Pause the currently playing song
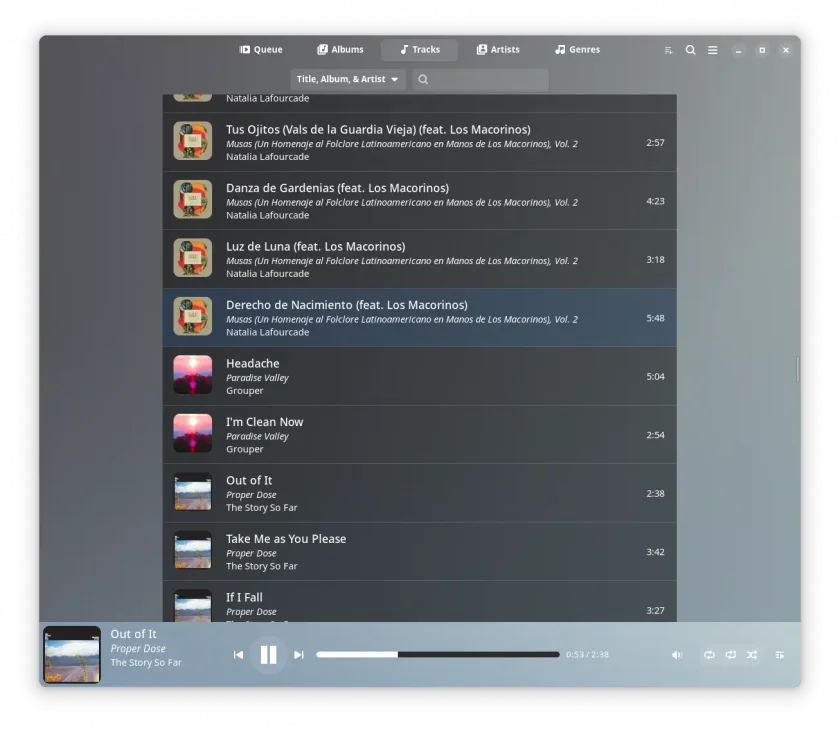 pos(268,654)
